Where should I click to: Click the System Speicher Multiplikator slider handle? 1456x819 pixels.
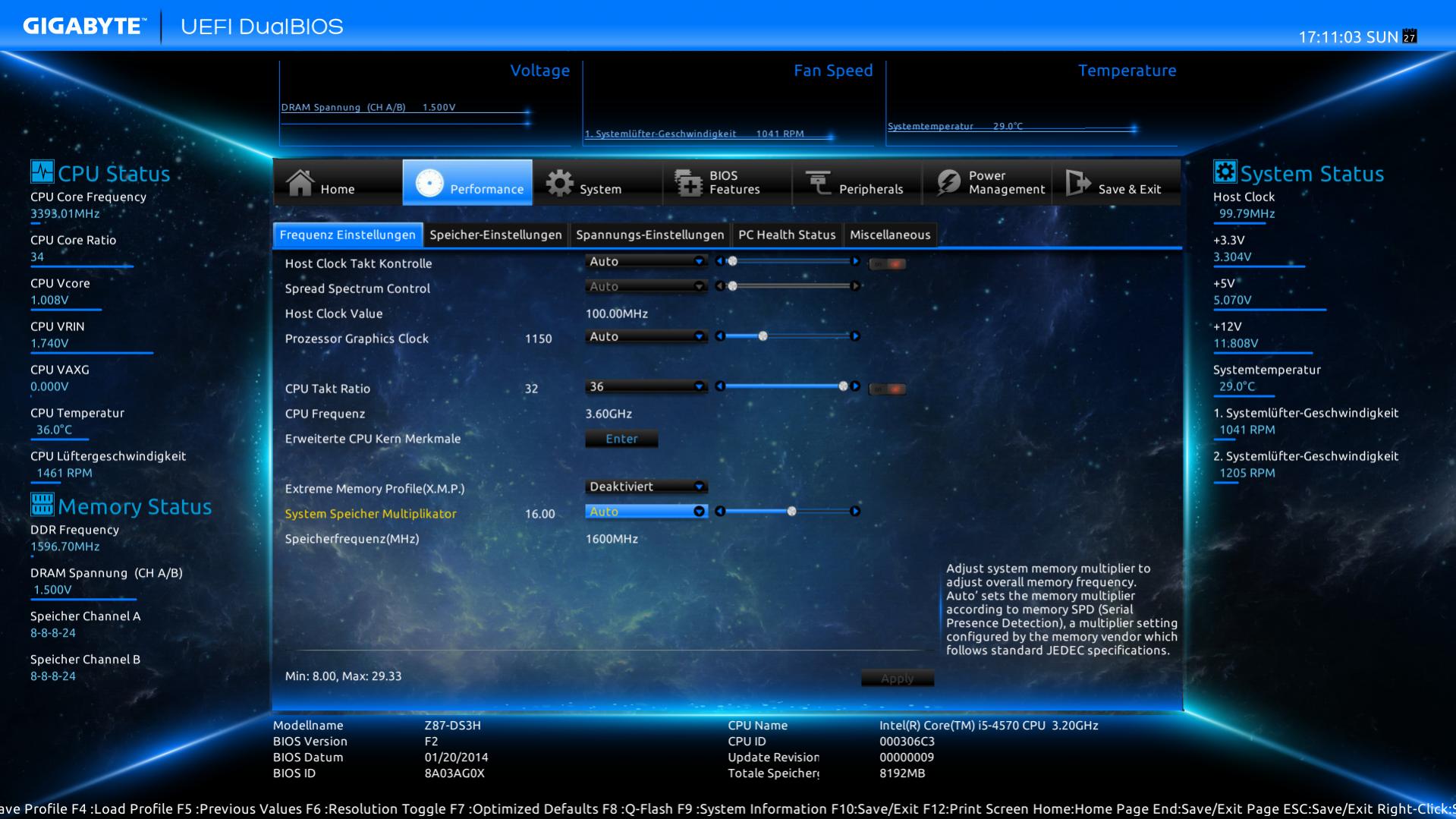[792, 512]
